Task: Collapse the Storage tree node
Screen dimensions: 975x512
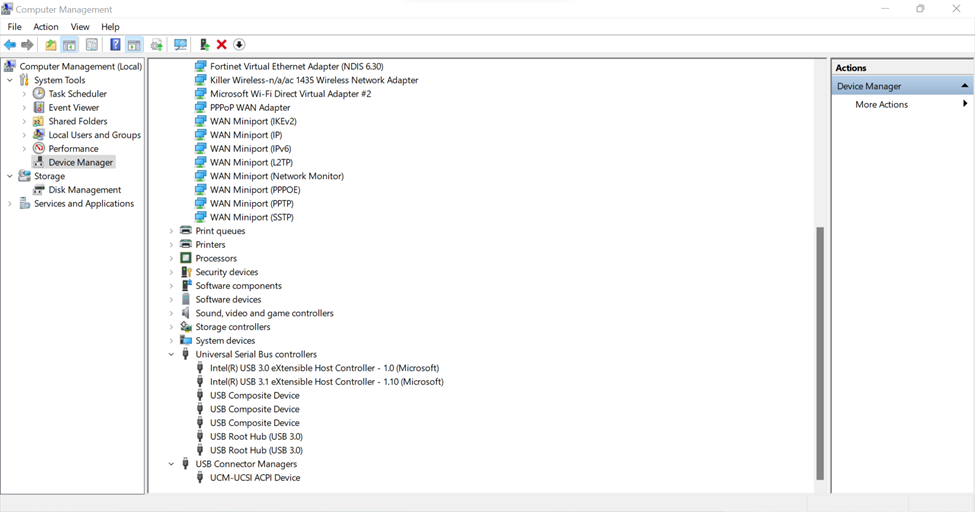Action: click(x=10, y=176)
